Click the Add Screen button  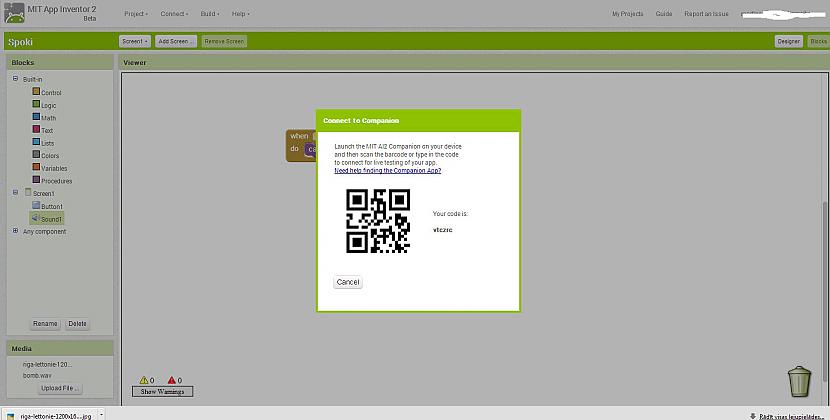pos(176,41)
